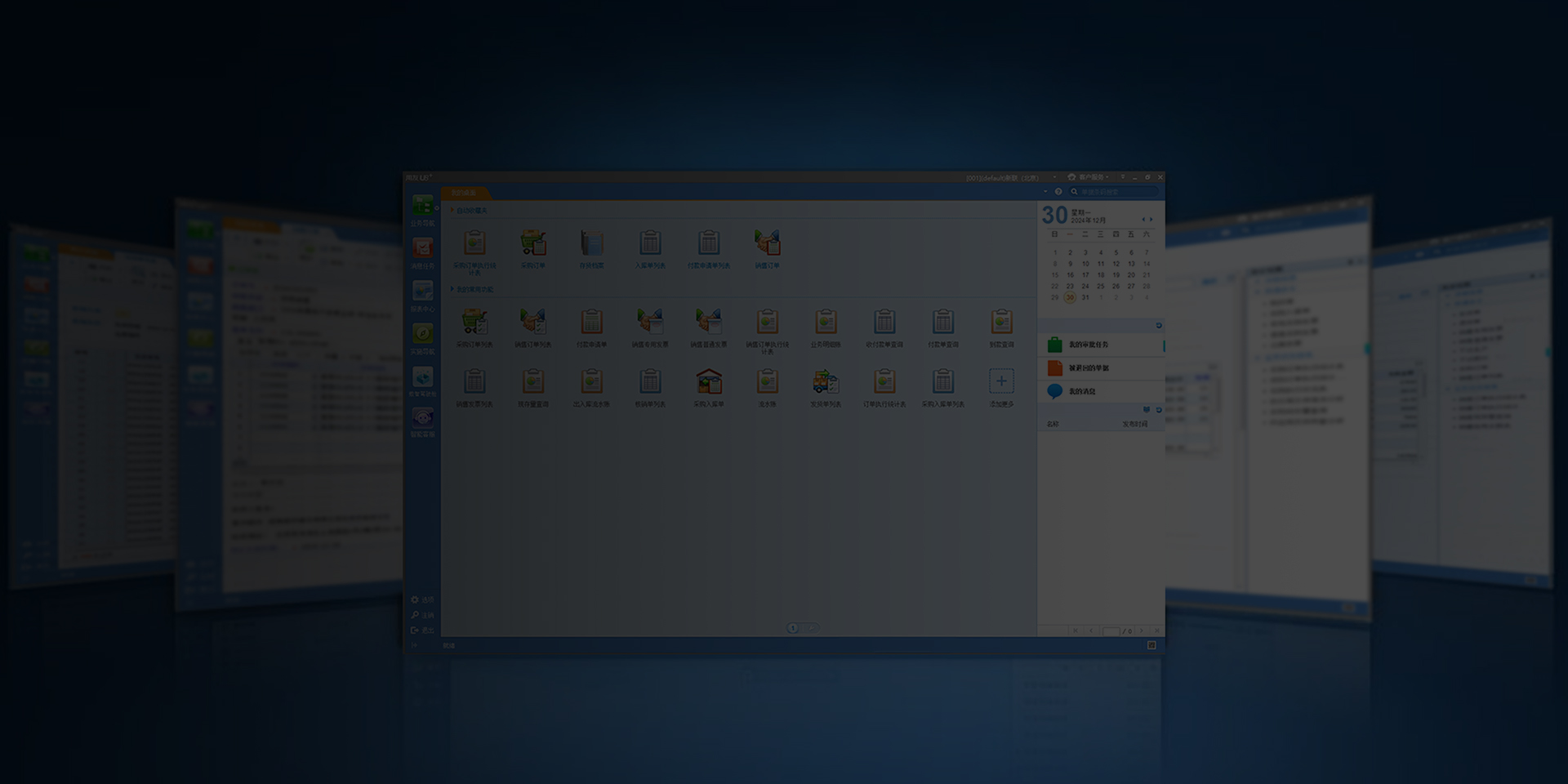Click the 添加更多 plus button
1568x784 pixels.
point(1001,381)
